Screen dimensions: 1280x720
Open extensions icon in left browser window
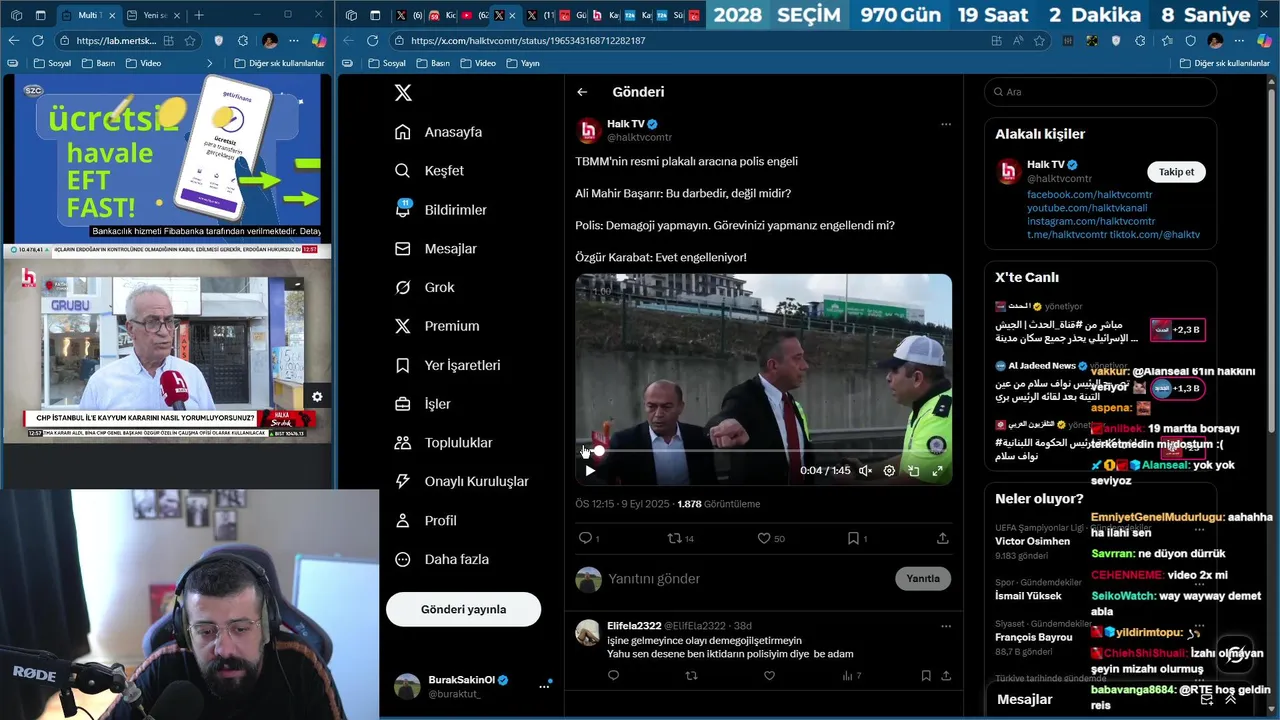(243, 40)
